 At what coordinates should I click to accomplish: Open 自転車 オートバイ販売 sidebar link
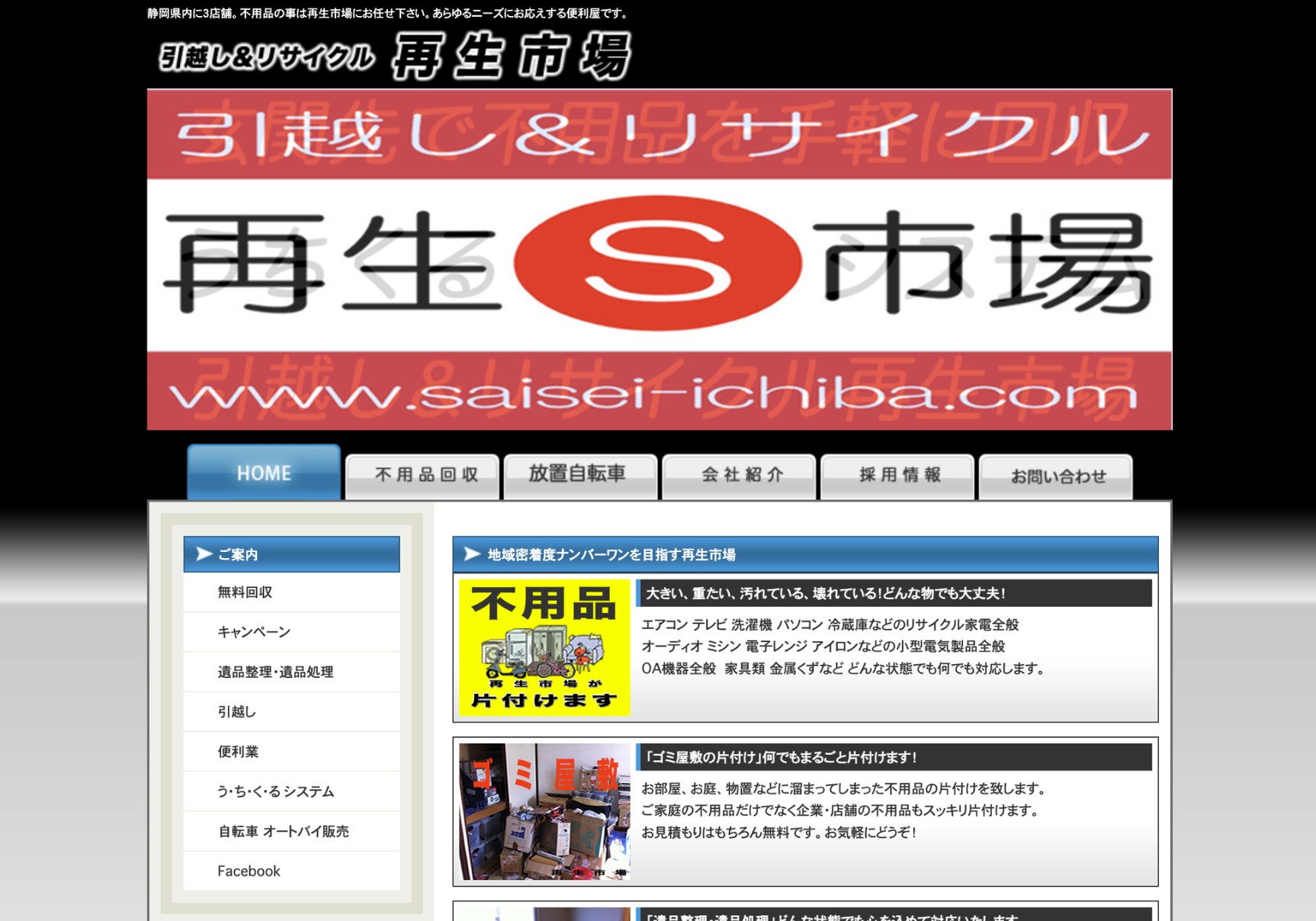[283, 831]
